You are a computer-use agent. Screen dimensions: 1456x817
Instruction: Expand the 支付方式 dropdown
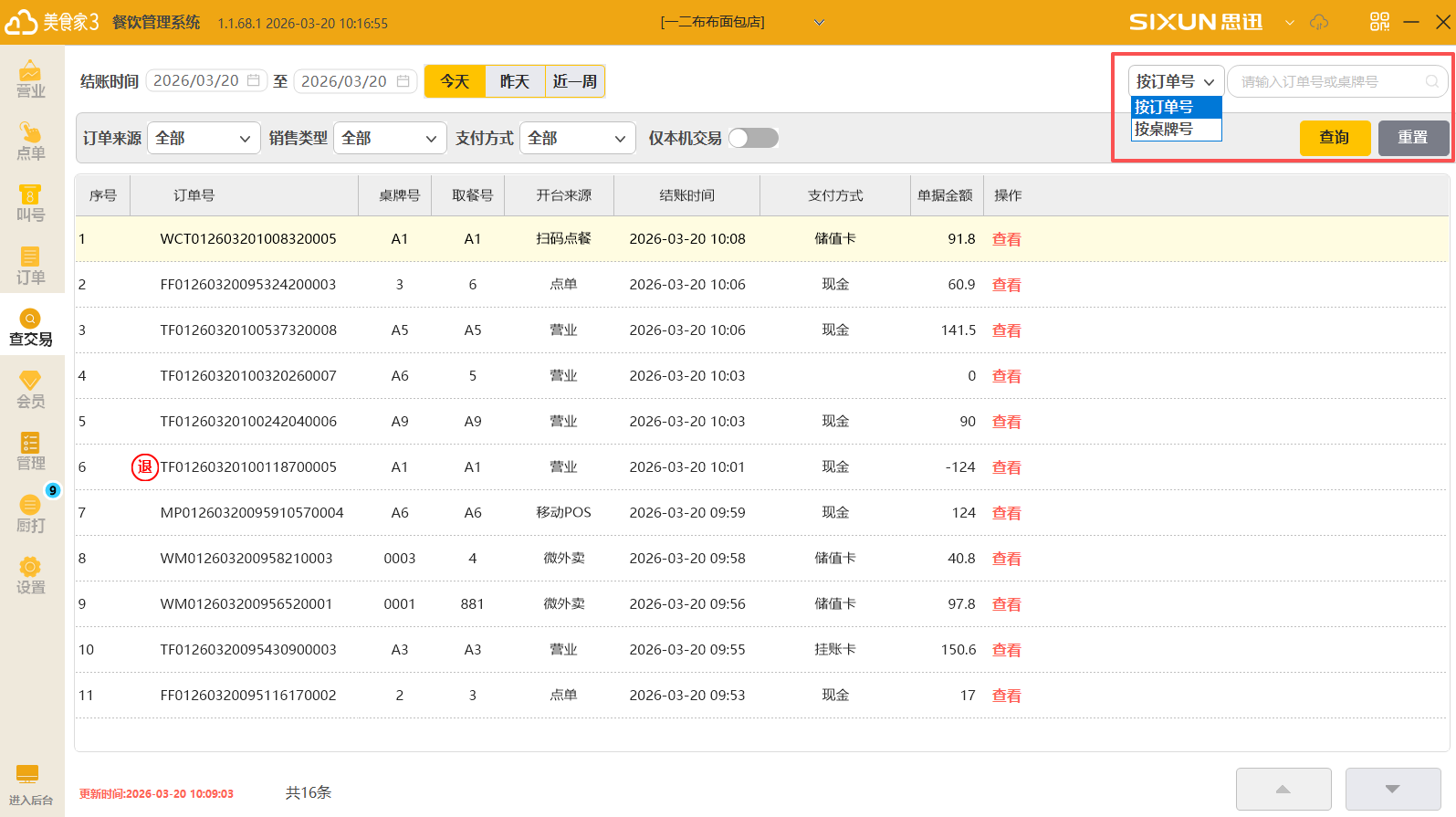(577, 138)
